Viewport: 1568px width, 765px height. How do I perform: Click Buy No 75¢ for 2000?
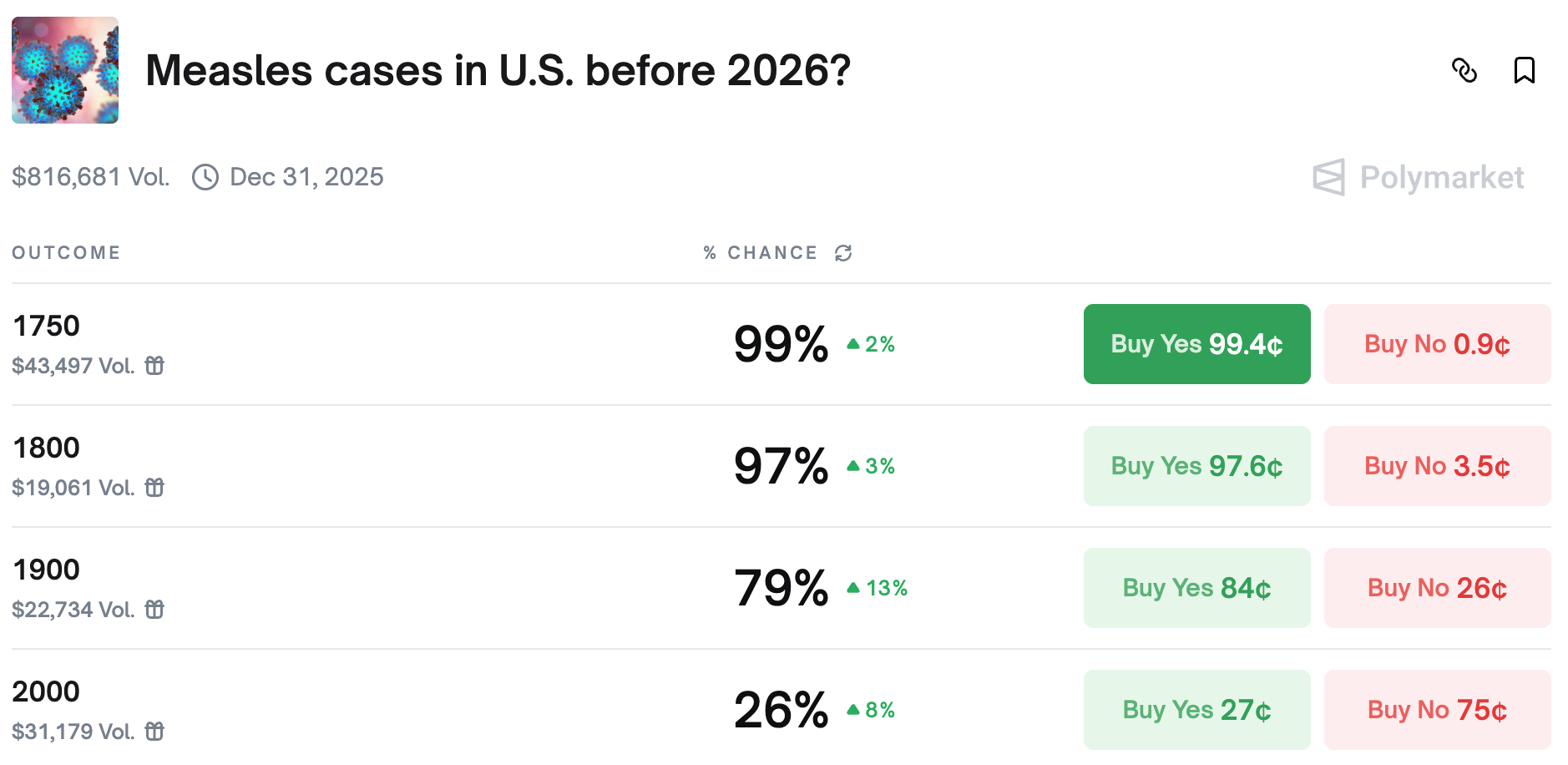coord(1437,710)
